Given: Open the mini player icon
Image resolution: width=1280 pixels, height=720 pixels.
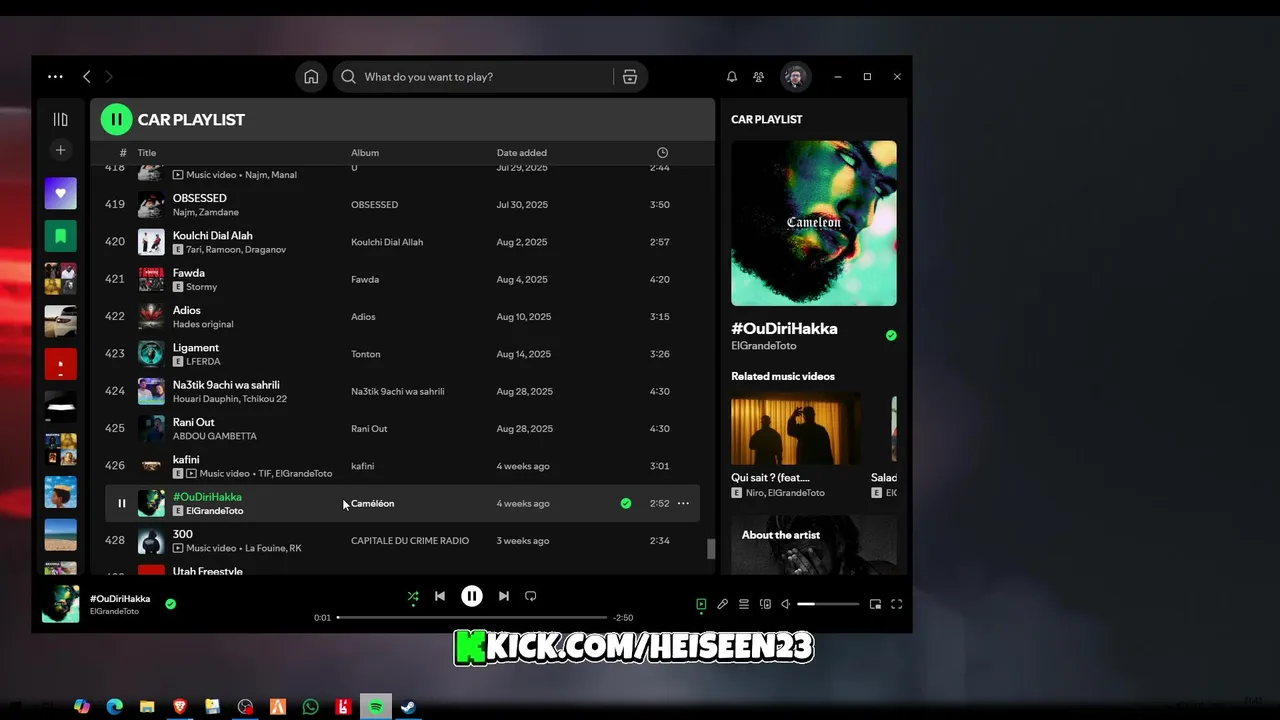Looking at the screenshot, I should click(875, 604).
